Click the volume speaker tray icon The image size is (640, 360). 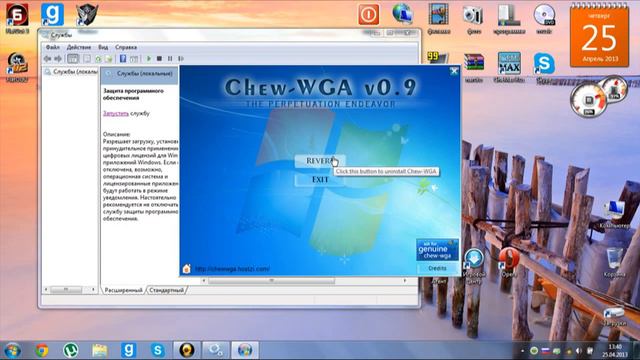(579, 351)
